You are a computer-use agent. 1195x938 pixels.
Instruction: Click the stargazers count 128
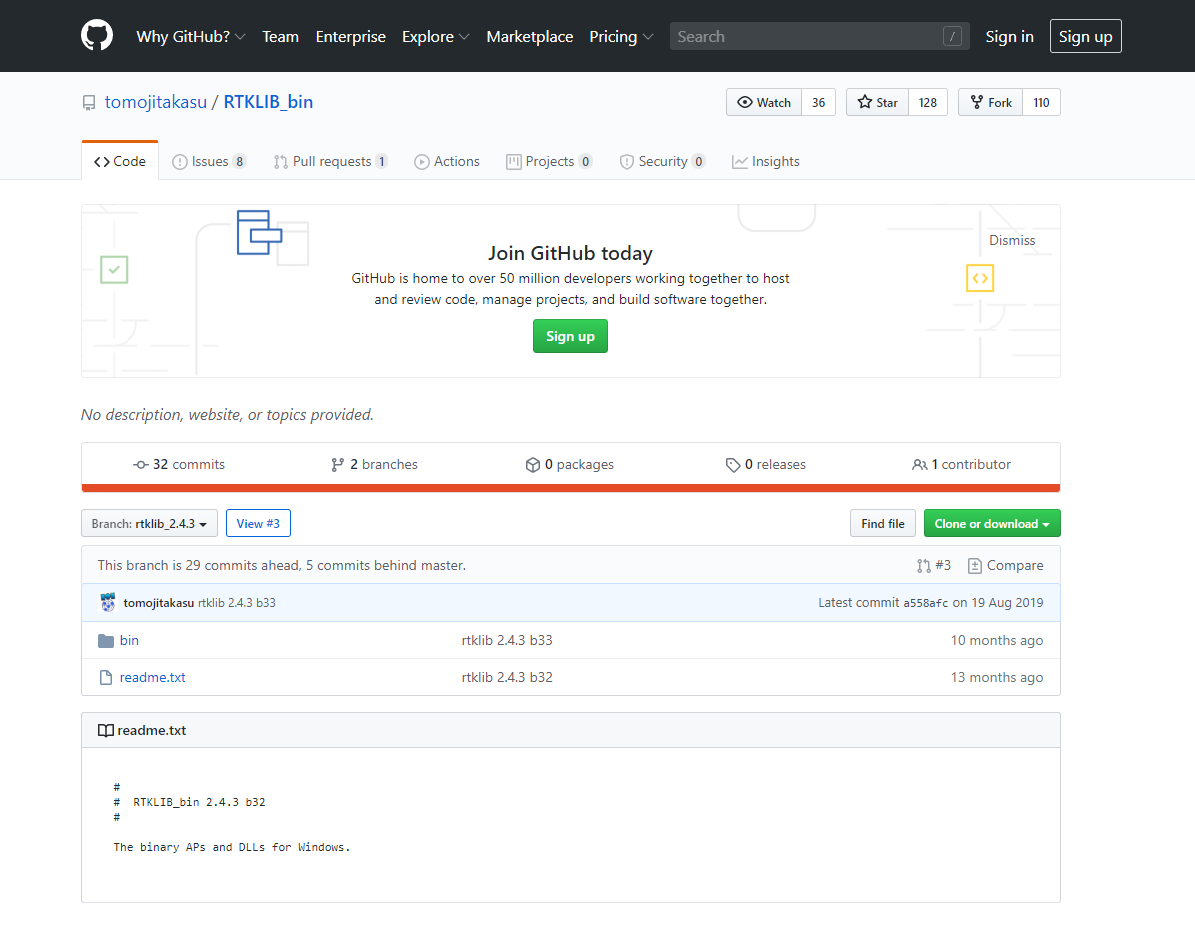point(927,102)
